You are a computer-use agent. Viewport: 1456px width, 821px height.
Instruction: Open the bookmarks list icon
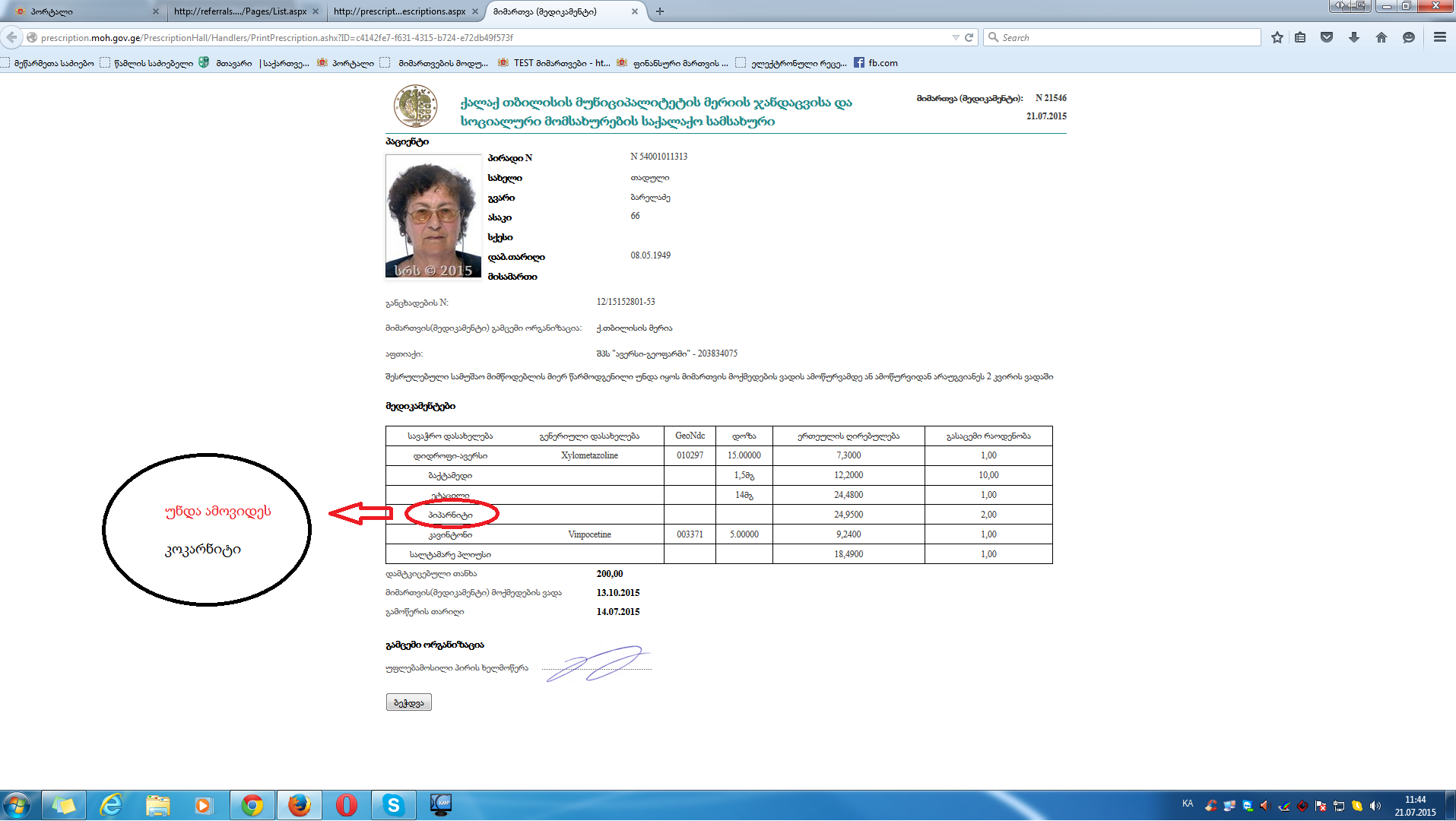pos(1300,37)
